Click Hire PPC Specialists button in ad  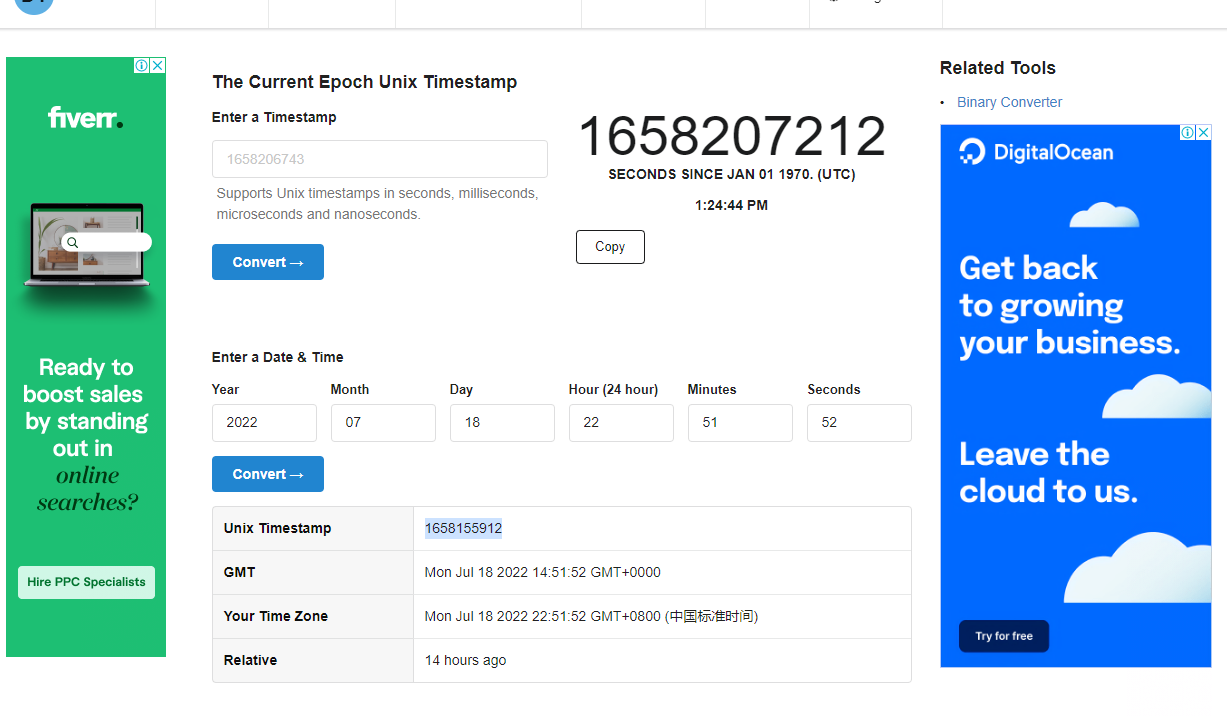pos(86,582)
